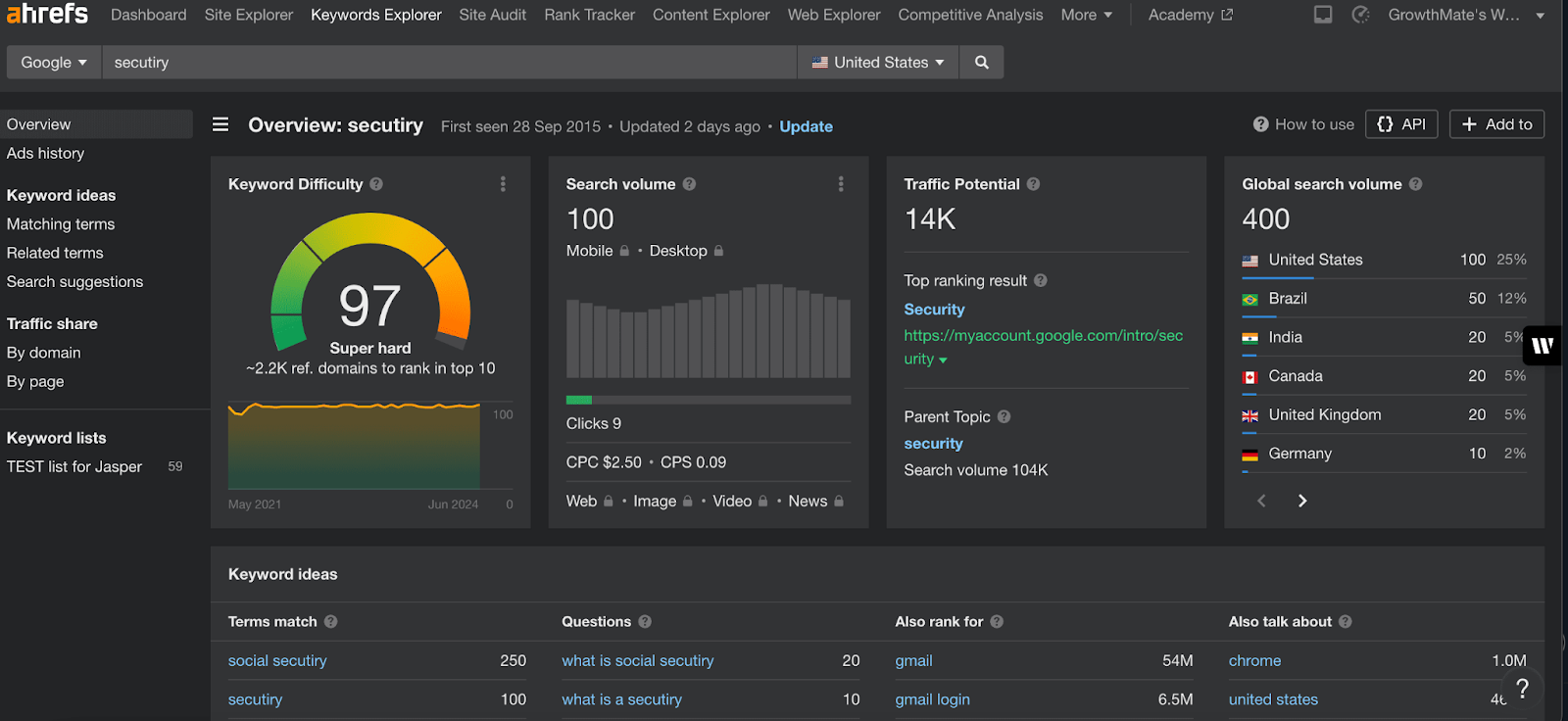This screenshot has width=1568, height=721.
Task: Click the Update link
Action: point(806,126)
